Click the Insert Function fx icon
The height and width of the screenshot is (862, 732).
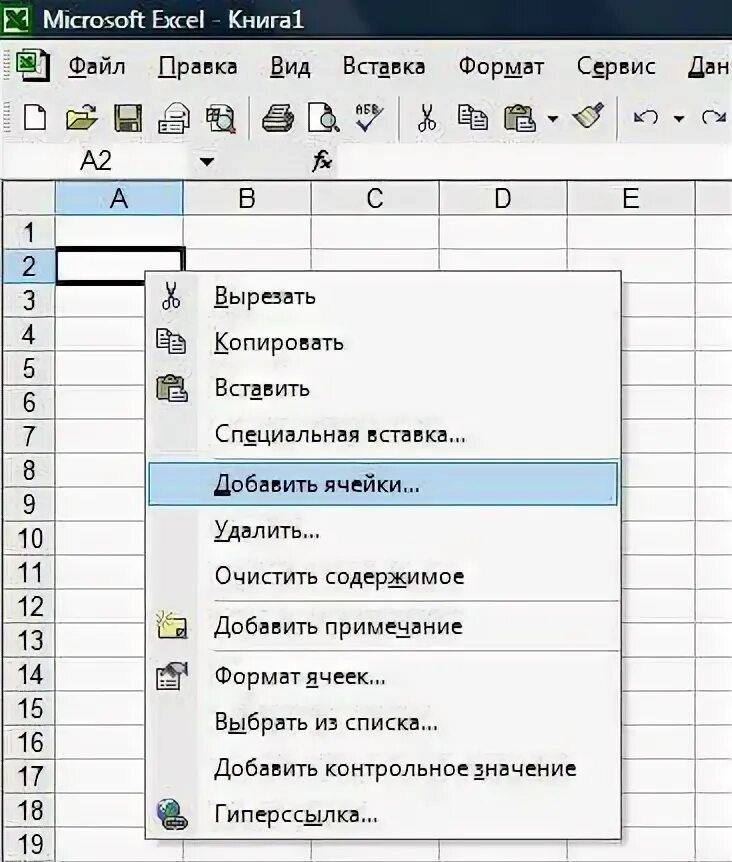[x=322, y=162]
